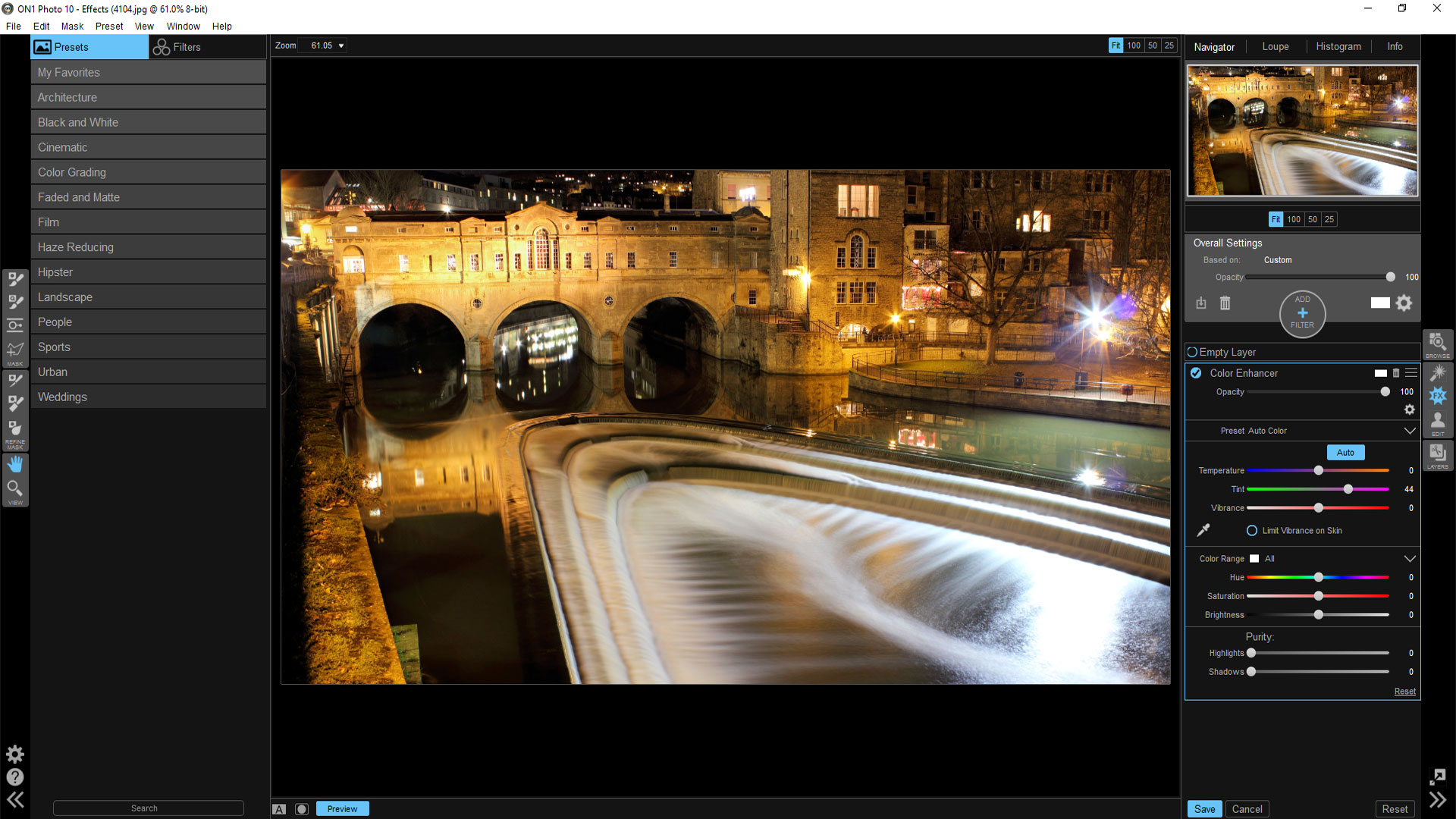The image size is (1456, 819).
Task: Select Fit zoom in top toolbar
Action: click(1116, 45)
